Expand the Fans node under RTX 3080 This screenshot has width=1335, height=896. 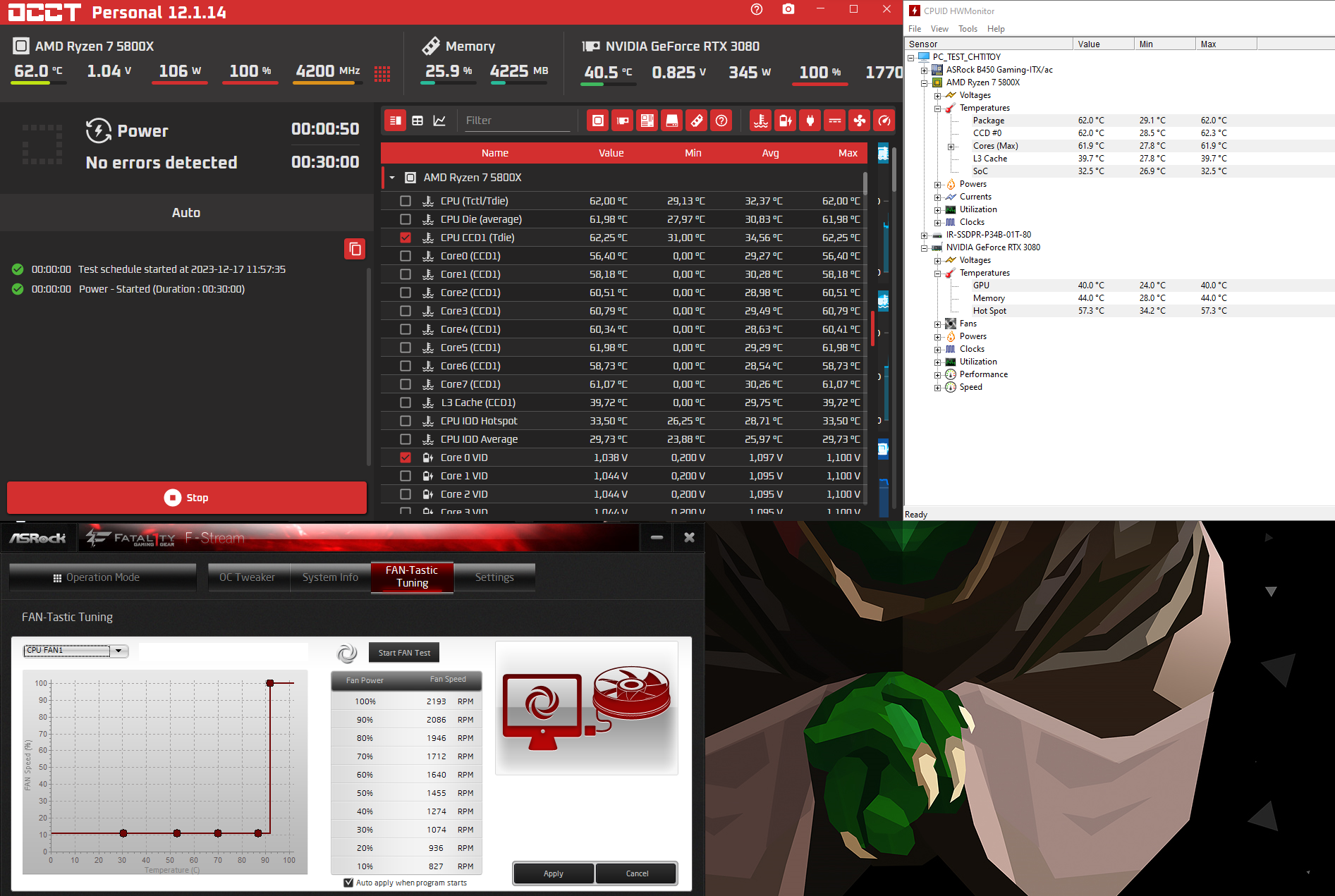937,324
